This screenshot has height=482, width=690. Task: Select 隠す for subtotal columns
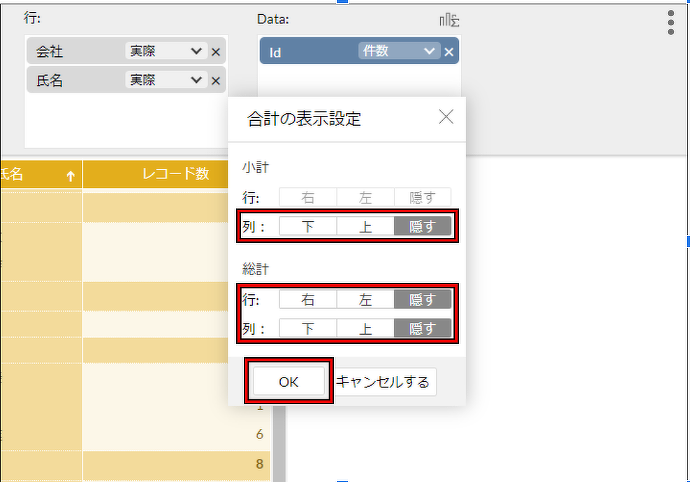point(423,227)
